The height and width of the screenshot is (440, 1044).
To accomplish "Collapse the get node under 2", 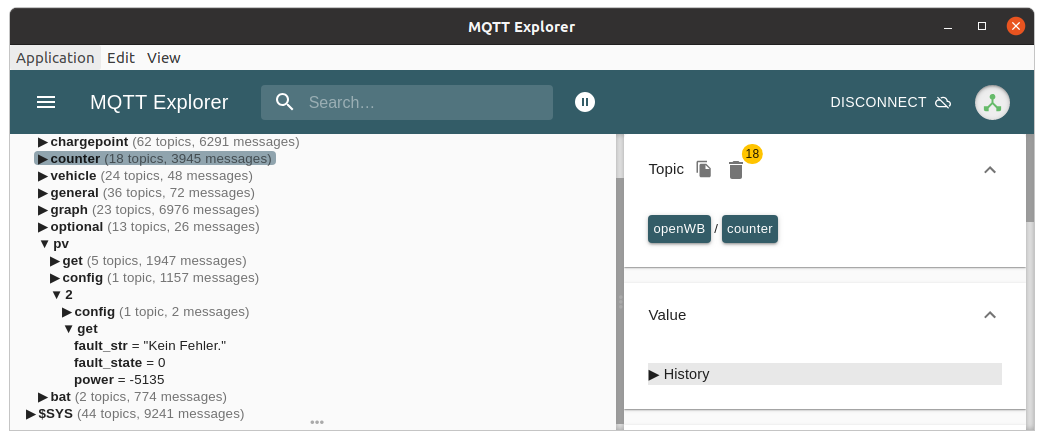I will pos(69,329).
